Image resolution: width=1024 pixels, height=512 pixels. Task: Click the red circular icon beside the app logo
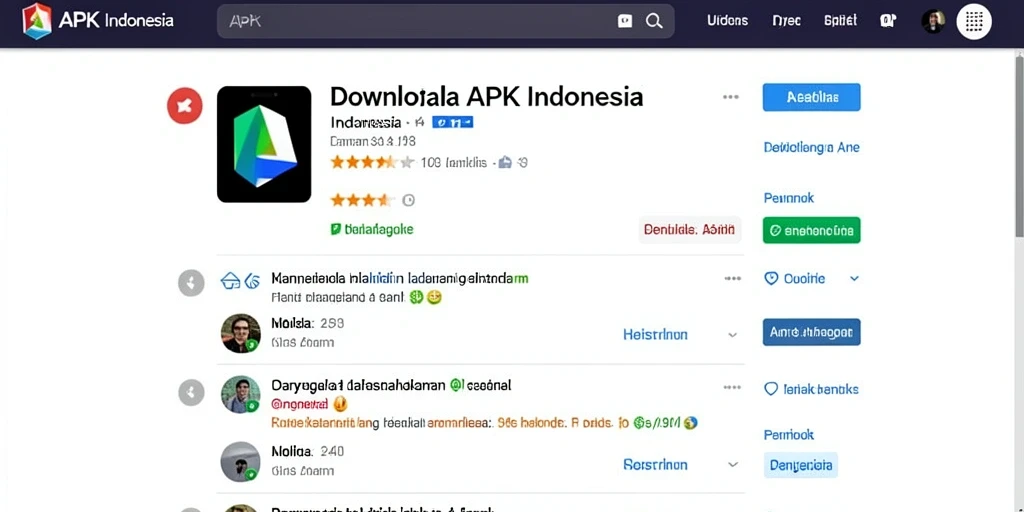(185, 106)
